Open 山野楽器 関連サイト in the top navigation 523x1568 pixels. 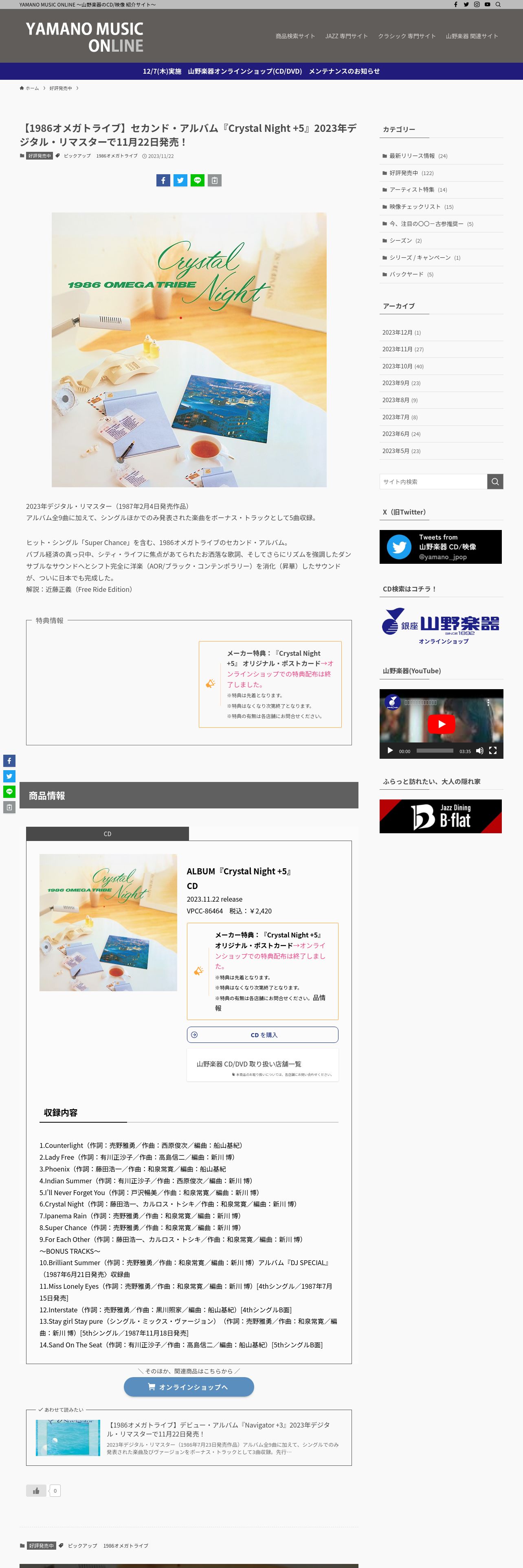[472, 36]
